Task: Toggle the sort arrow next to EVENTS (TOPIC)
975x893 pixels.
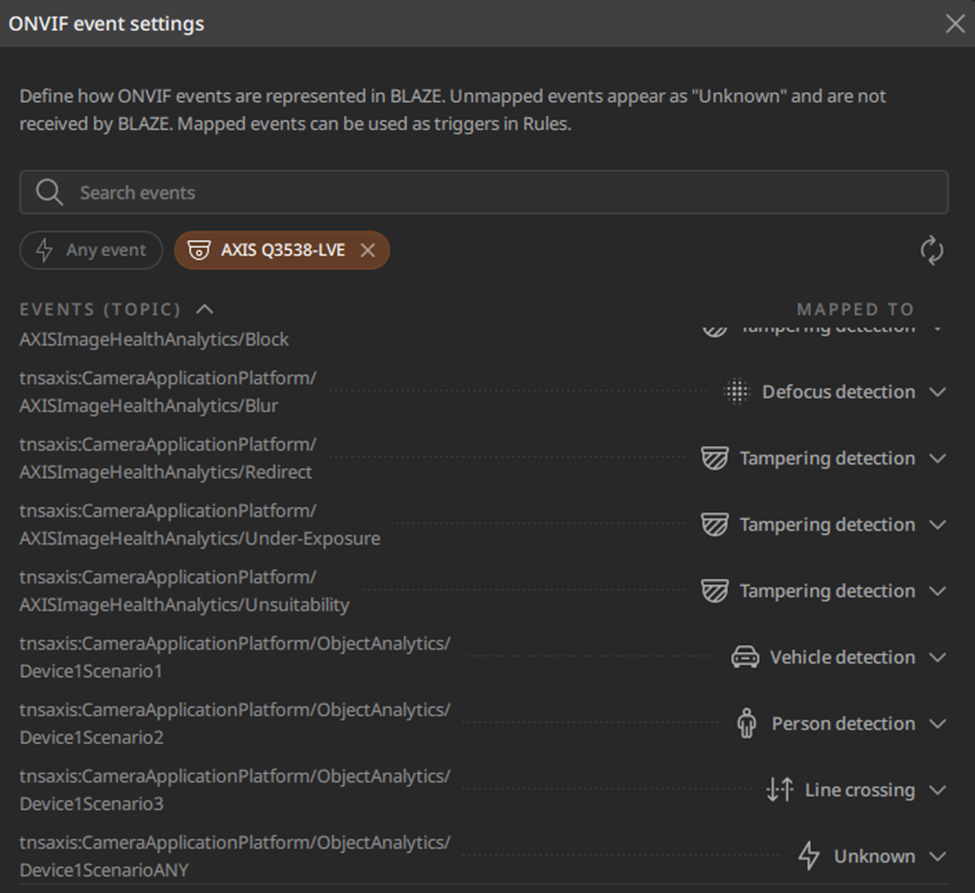Action: [x=205, y=309]
